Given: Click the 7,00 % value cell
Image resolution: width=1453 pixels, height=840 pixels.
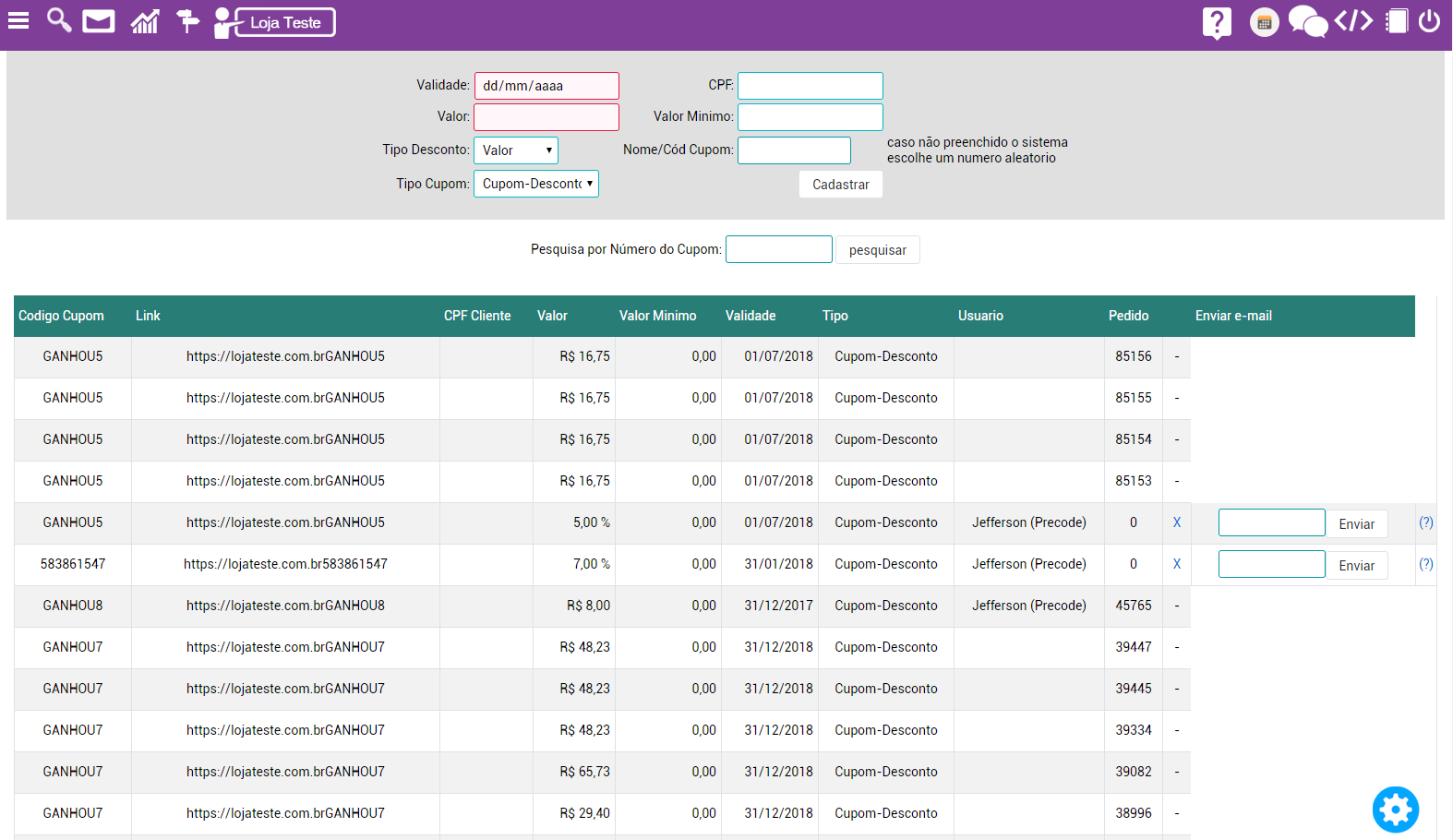Looking at the screenshot, I should 592,564.
